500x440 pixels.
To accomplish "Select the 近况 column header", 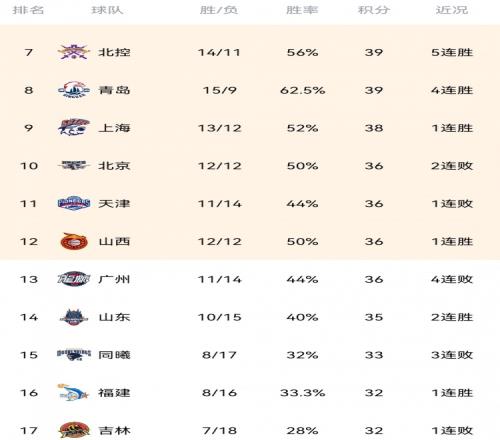I will point(452,10).
